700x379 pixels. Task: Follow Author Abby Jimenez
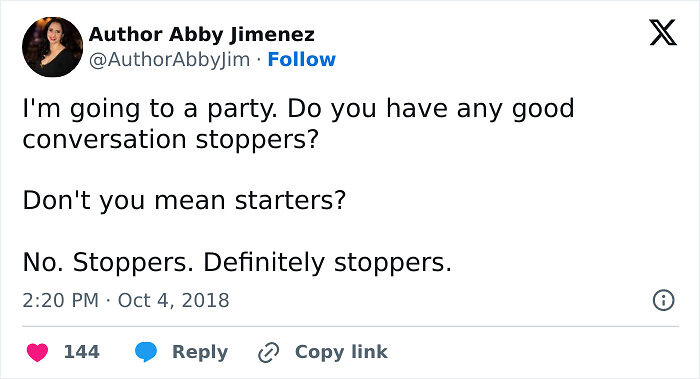[302, 59]
